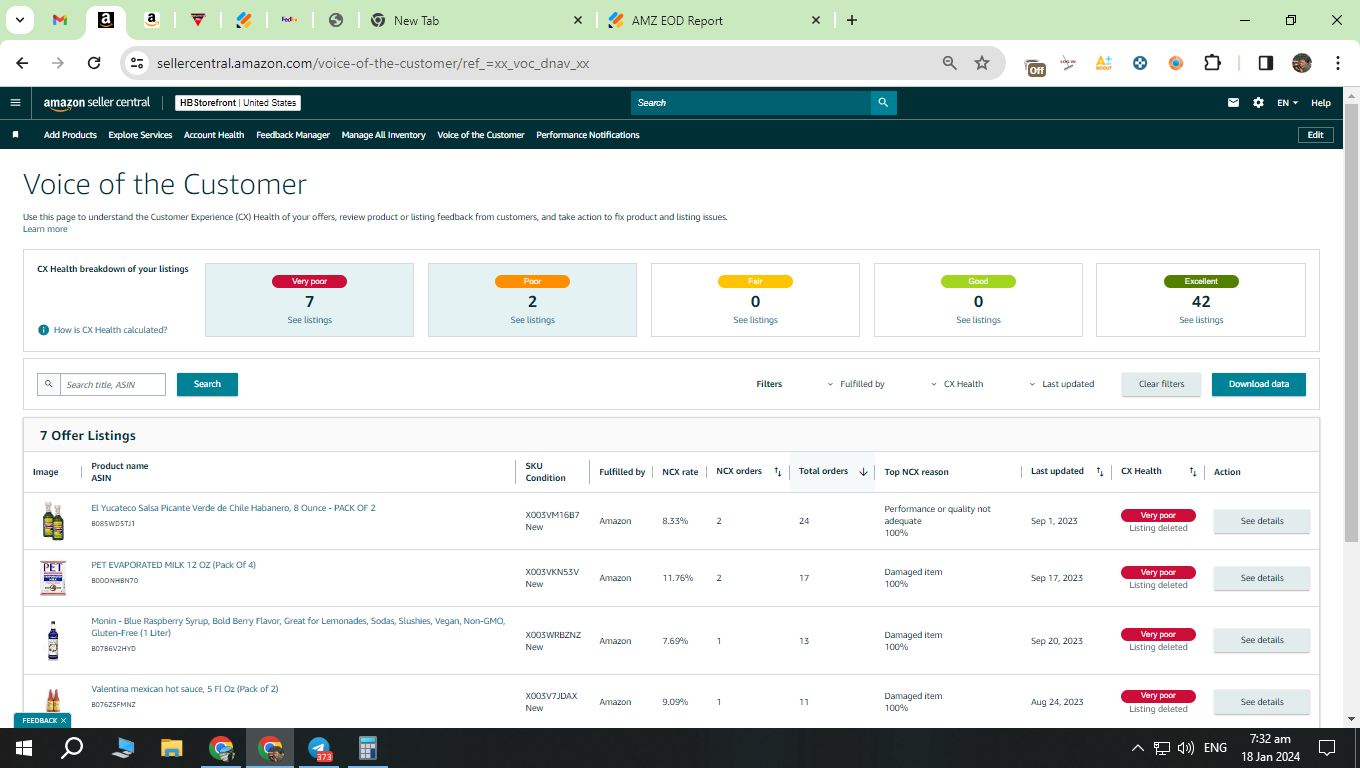Open How is CX Health calculated link
This screenshot has width=1360, height=768.
click(x=110, y=330)
